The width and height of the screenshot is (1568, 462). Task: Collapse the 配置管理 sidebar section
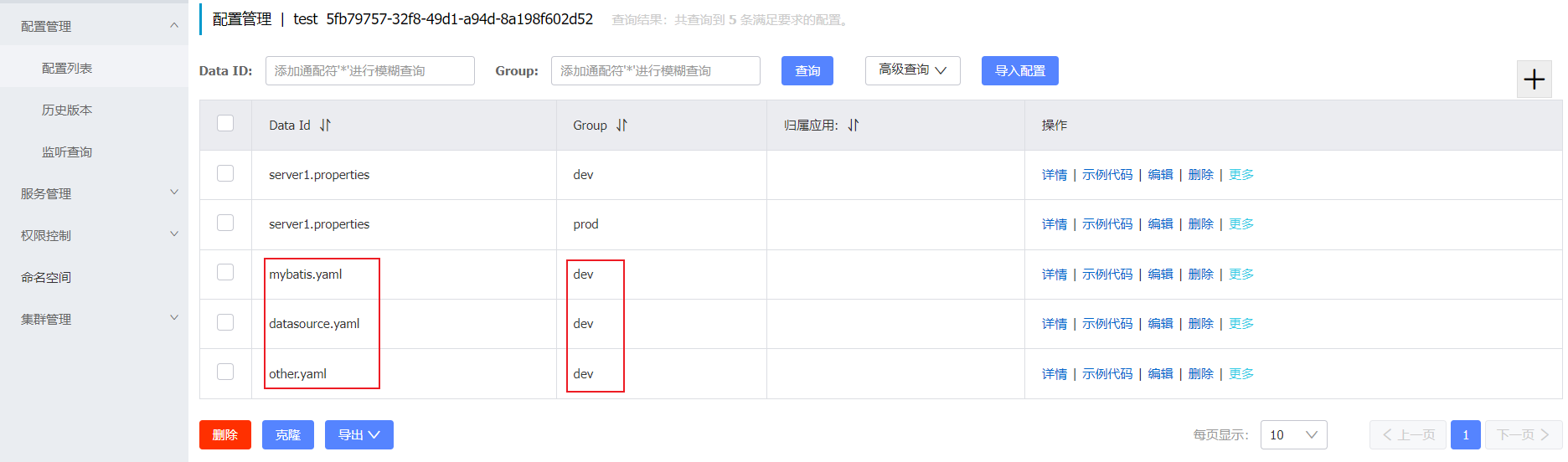tap(174, 25)
